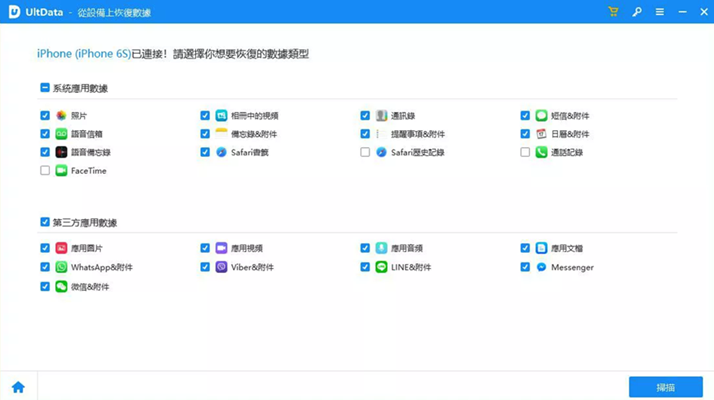Viewport: 714px width, 400px height.
Task: Uncheck the App Documents (應用文檔) checkbox
Action: coord(525,248)
